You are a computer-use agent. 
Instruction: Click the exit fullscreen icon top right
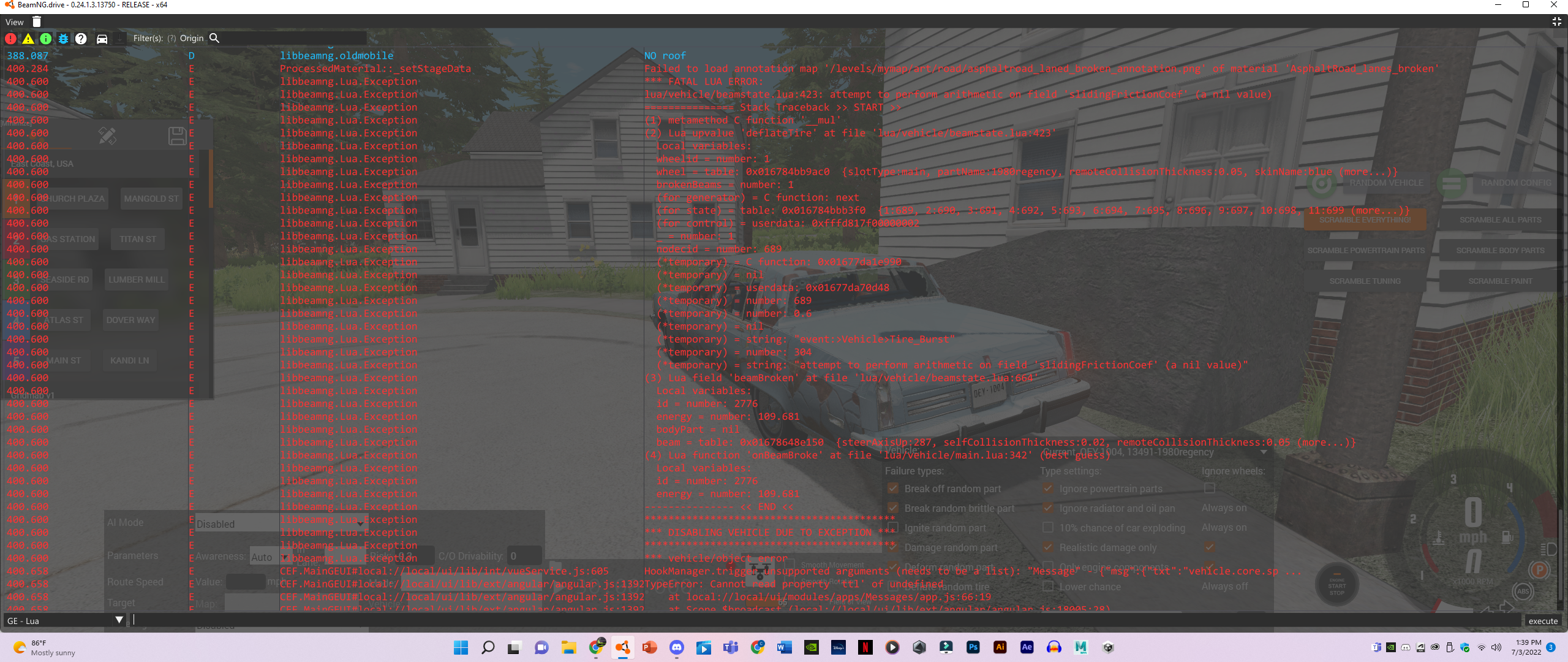(x=1556, y=22)
